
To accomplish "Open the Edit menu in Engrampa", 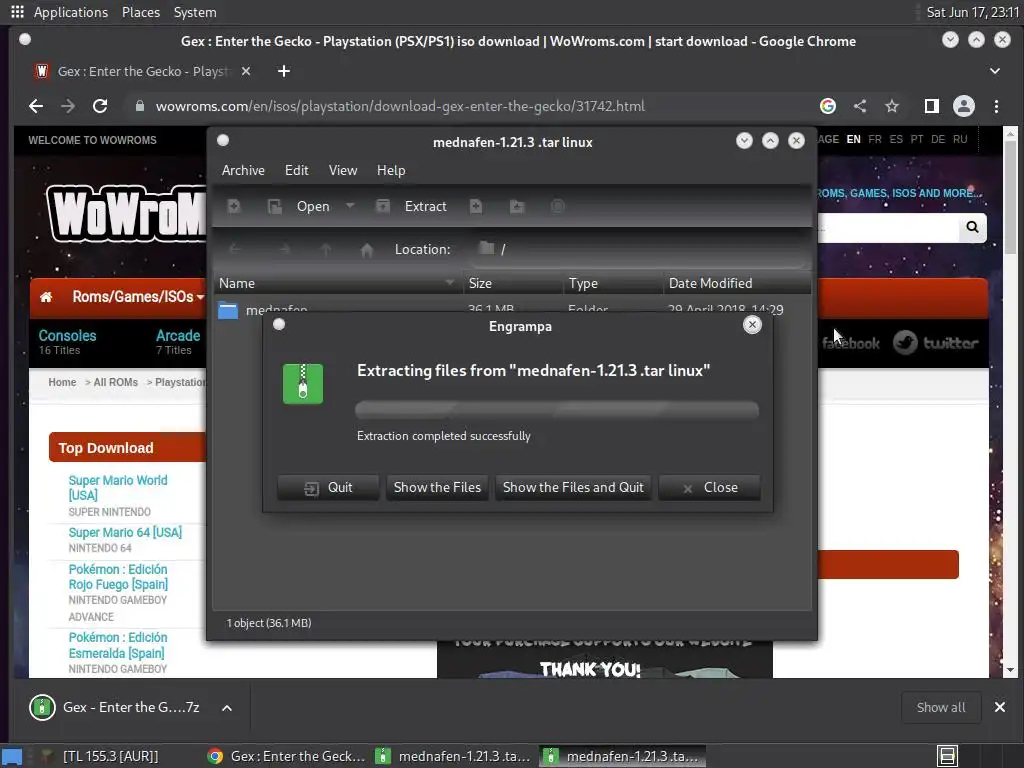I will tap(296, 170).
